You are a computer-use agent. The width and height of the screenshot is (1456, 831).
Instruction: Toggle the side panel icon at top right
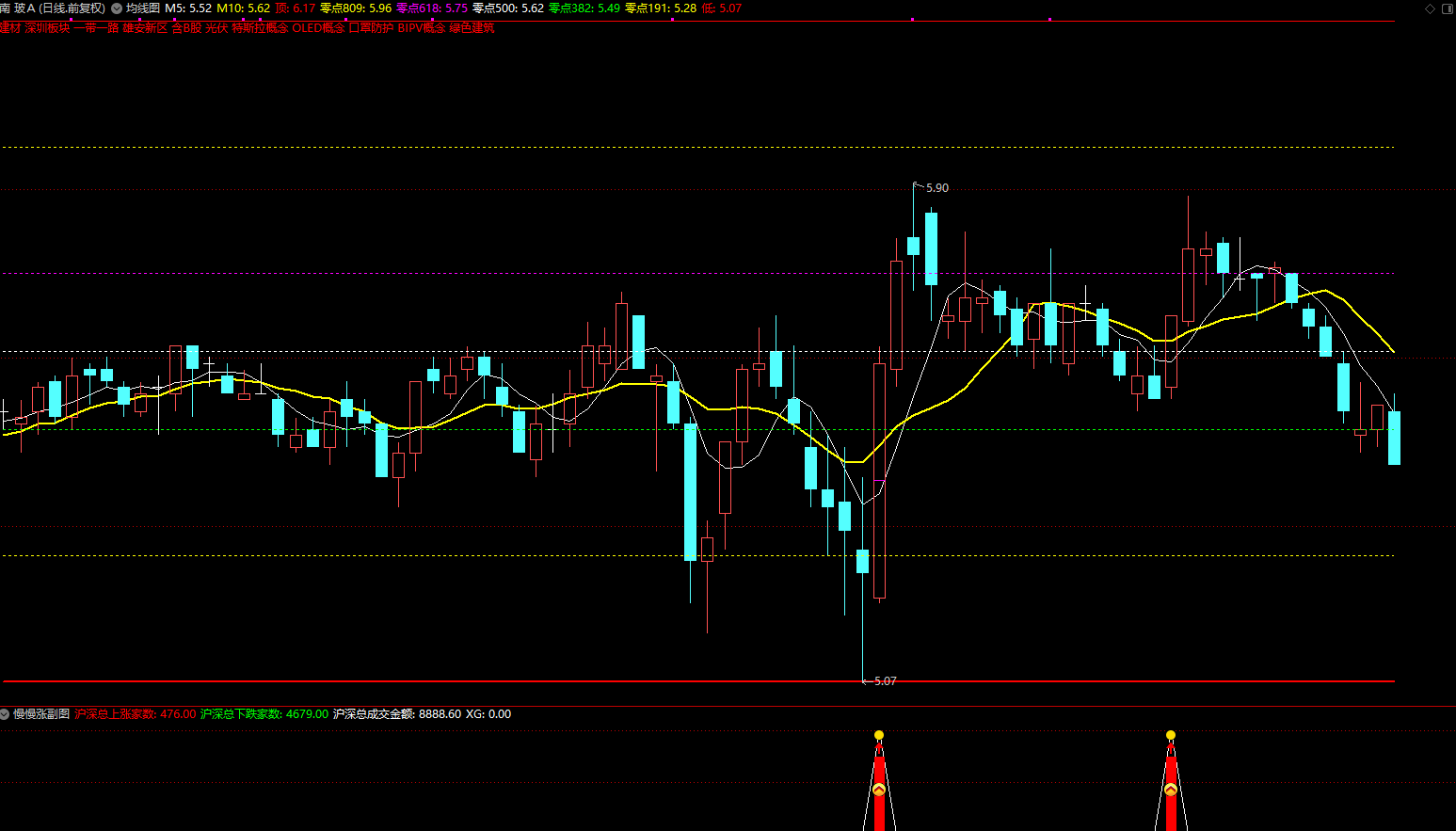[1448, 8]
